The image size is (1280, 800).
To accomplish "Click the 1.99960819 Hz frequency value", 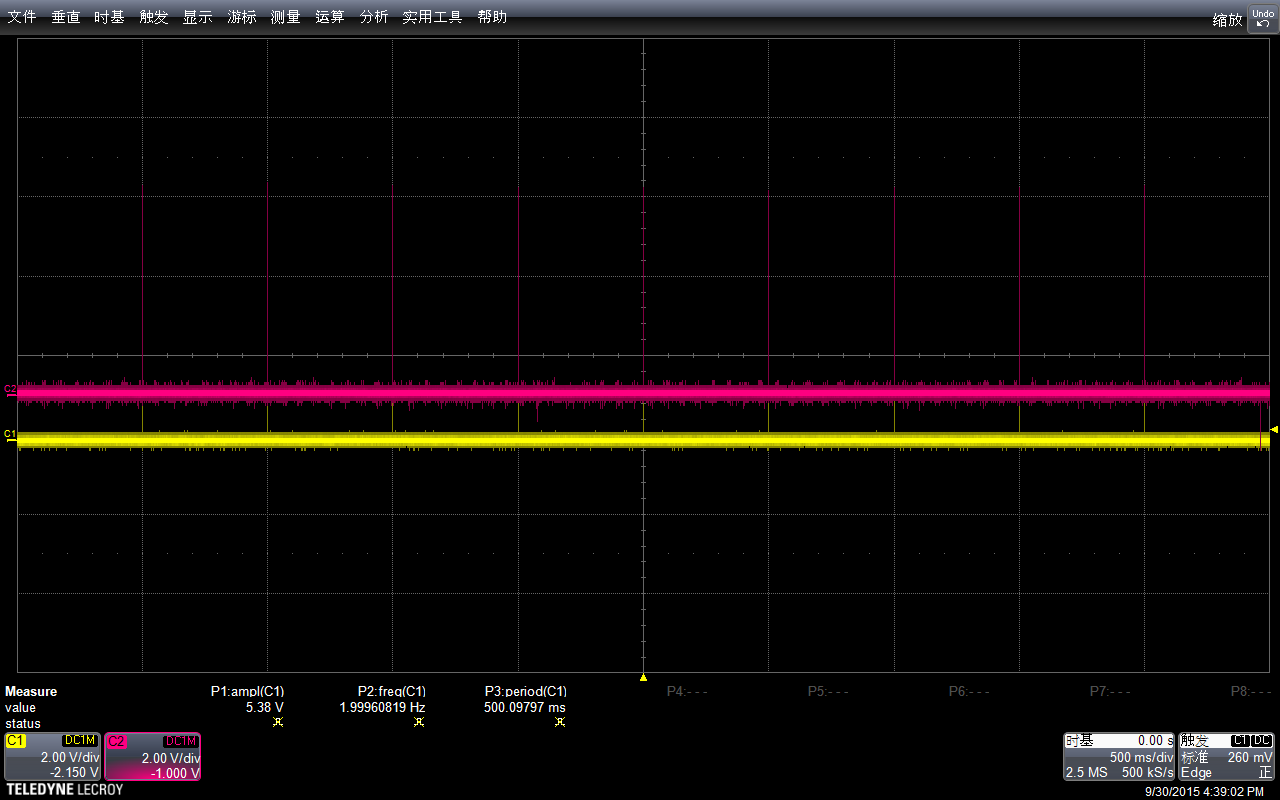I will pos(383,707).
